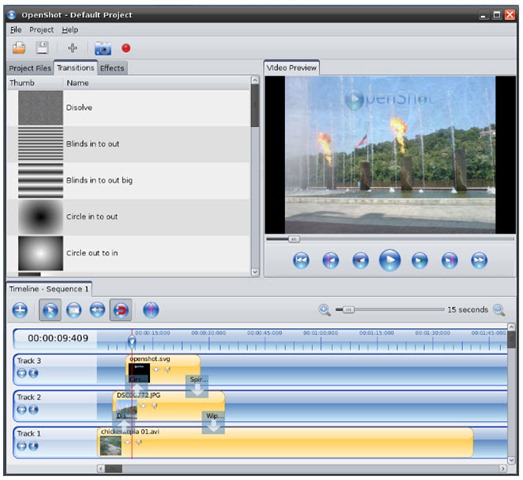523x480 pixels.
Task: Click the blue camera toolbar icon
Action: pyautogui.click(x=103, y=48)
